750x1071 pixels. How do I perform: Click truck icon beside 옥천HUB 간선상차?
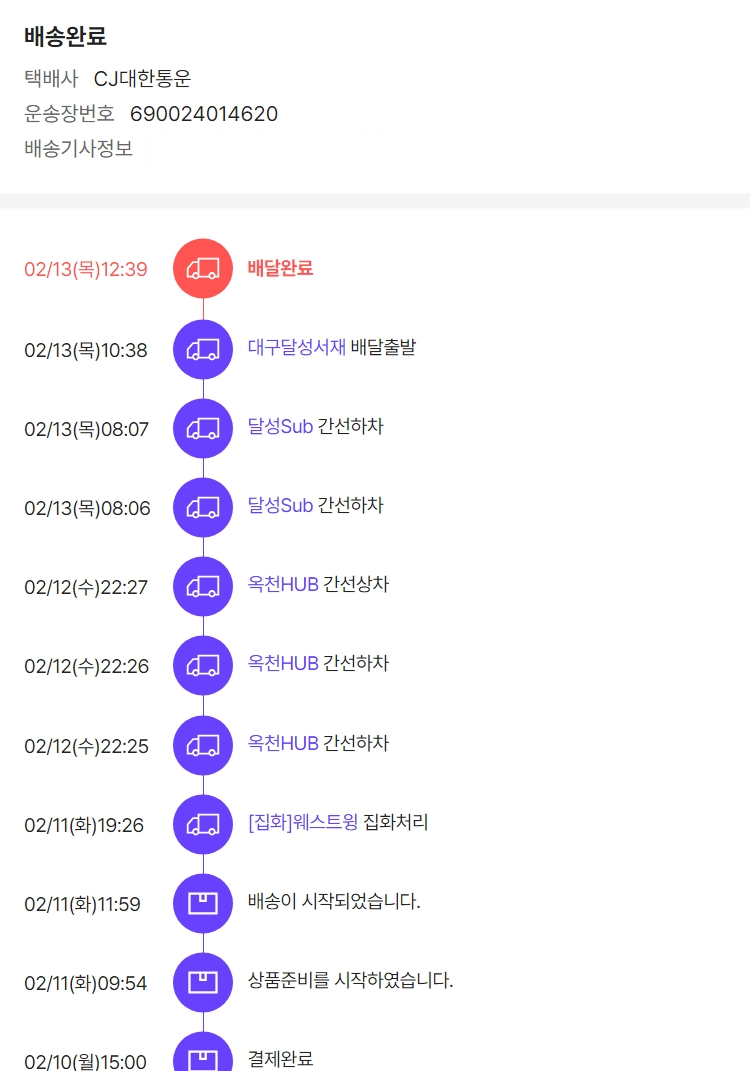(203, 586)
